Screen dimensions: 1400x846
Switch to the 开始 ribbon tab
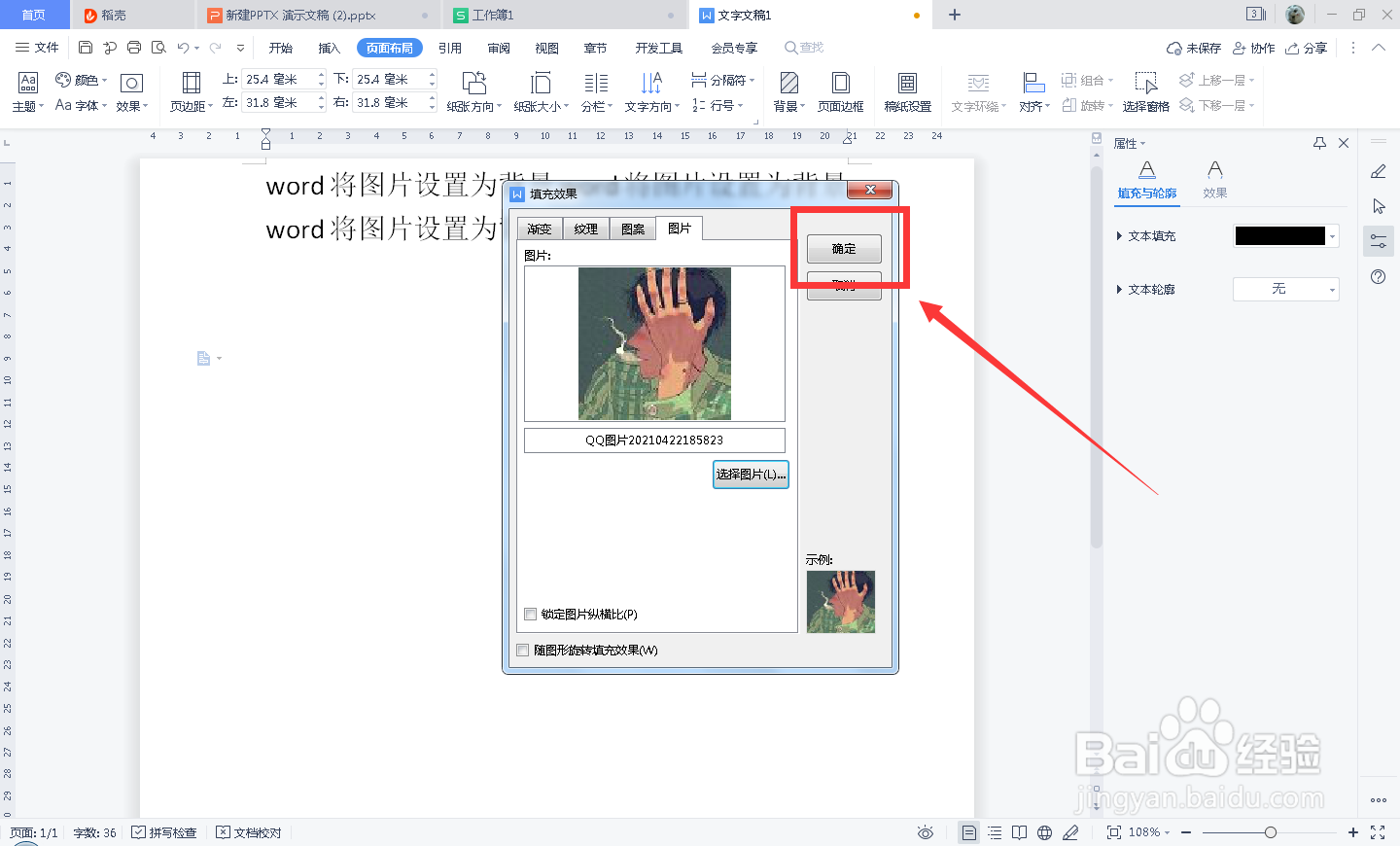pyautogui.click(x=281, y=48)
